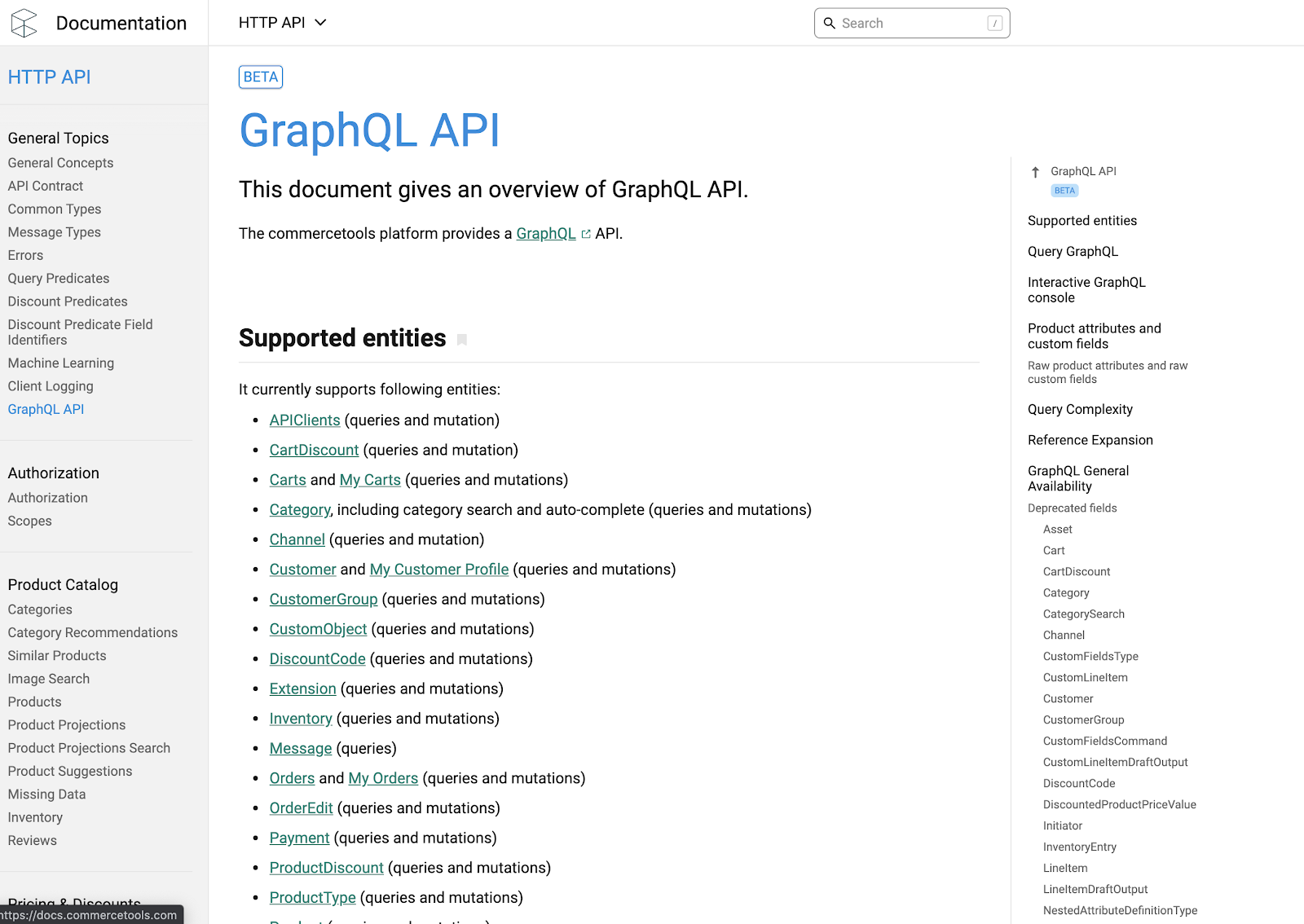Navigate to Machine Learning in the sidebar
The width and height of the screenshot is (1304, 924).
click(x=60, y=363)
